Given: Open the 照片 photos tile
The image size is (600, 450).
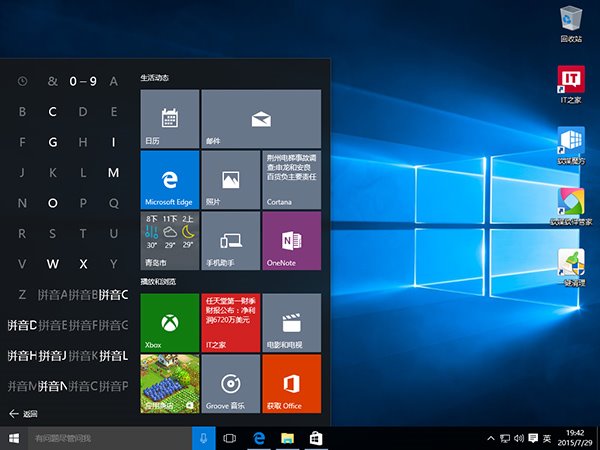Looking at the screenshot, I should click(x=230, y=180).
